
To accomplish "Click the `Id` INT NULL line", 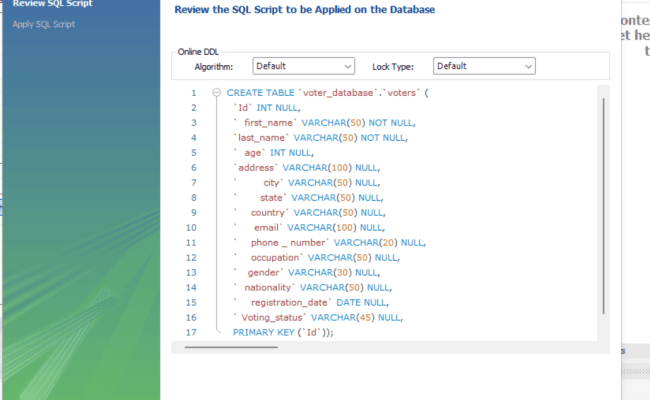I will click(x=267, y=108).
